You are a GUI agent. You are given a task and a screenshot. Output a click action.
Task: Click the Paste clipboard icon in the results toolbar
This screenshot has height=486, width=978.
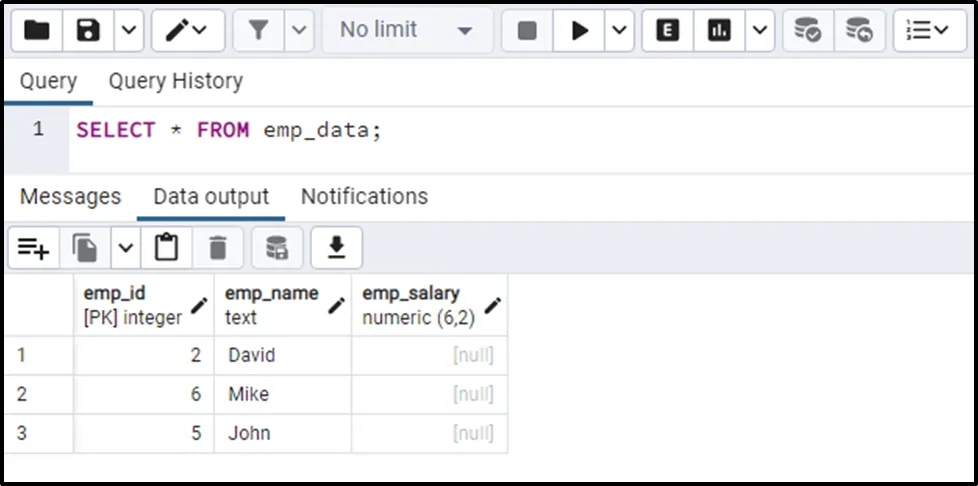click(166, 248)
